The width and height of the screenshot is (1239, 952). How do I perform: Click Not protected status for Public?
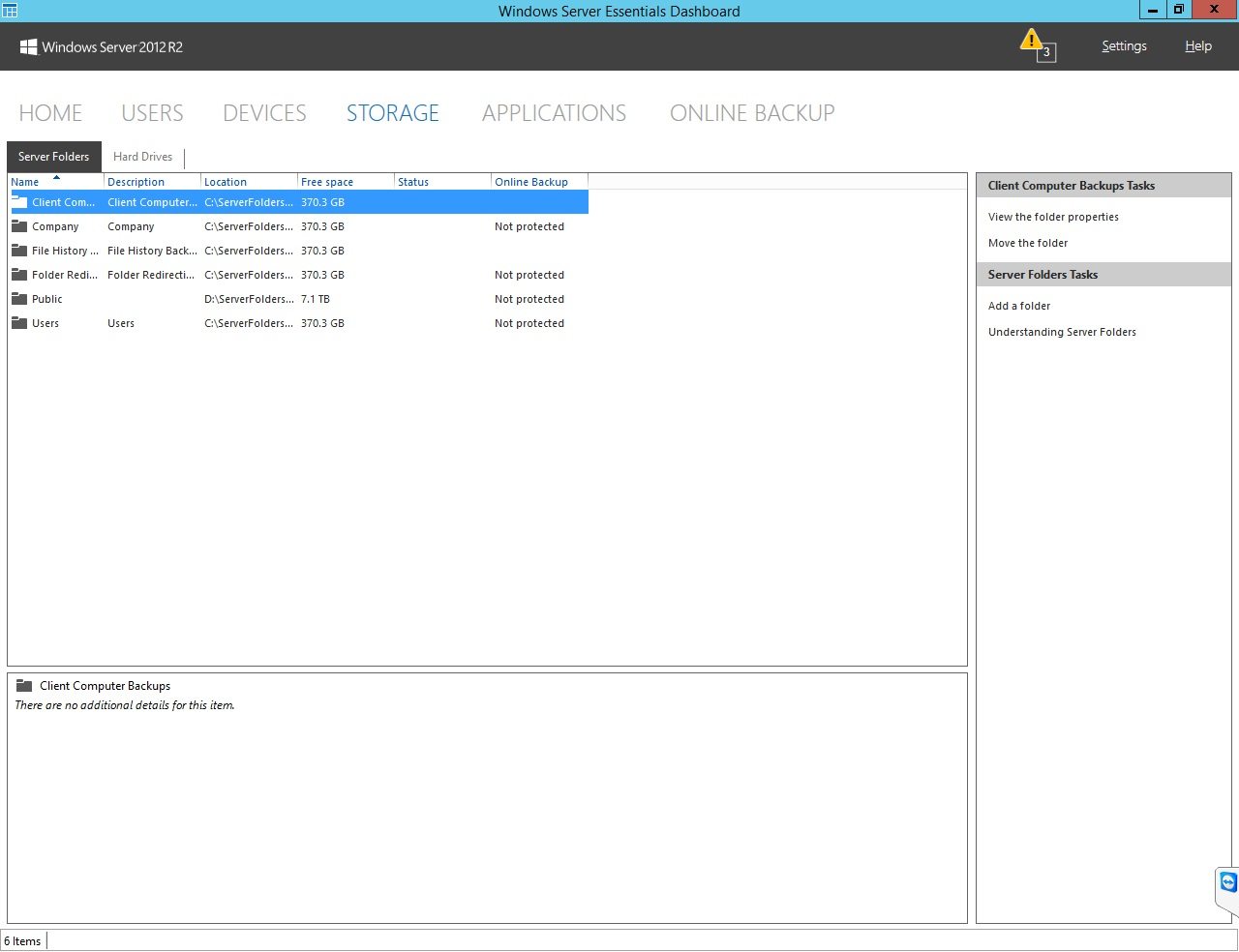[x=529, y=299]
